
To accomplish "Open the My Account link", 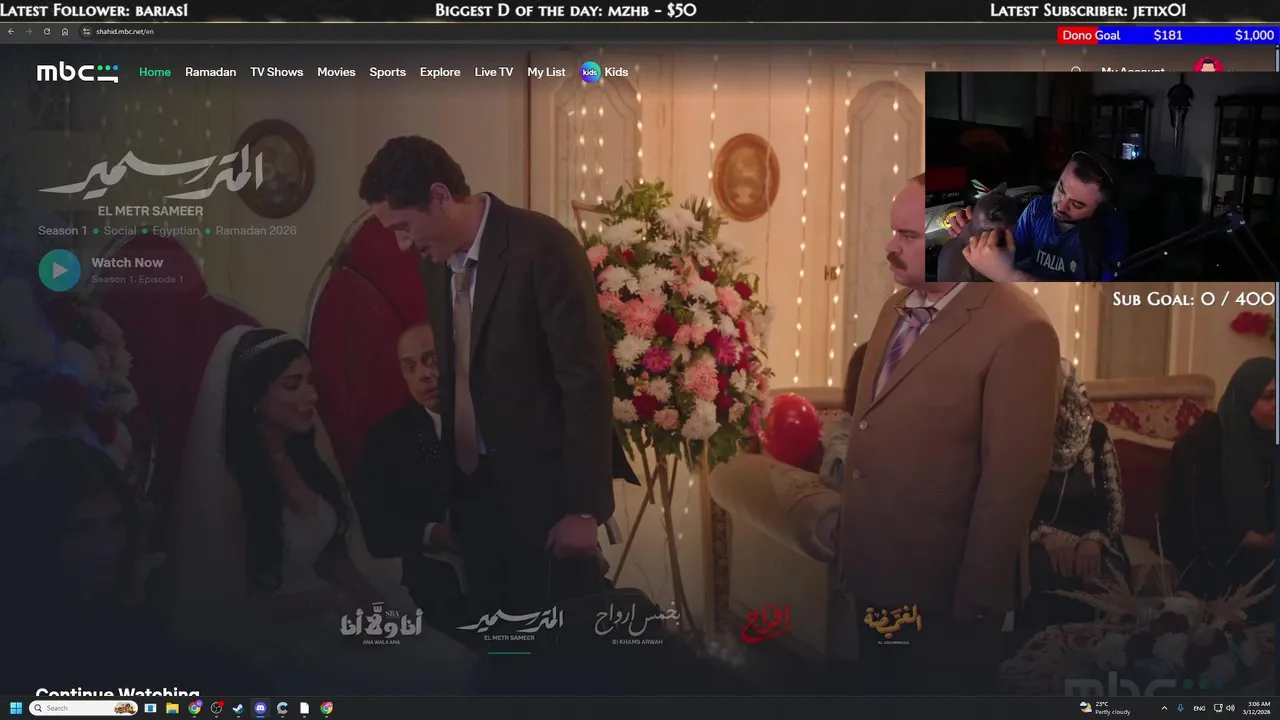I will tap(1133, 71).
